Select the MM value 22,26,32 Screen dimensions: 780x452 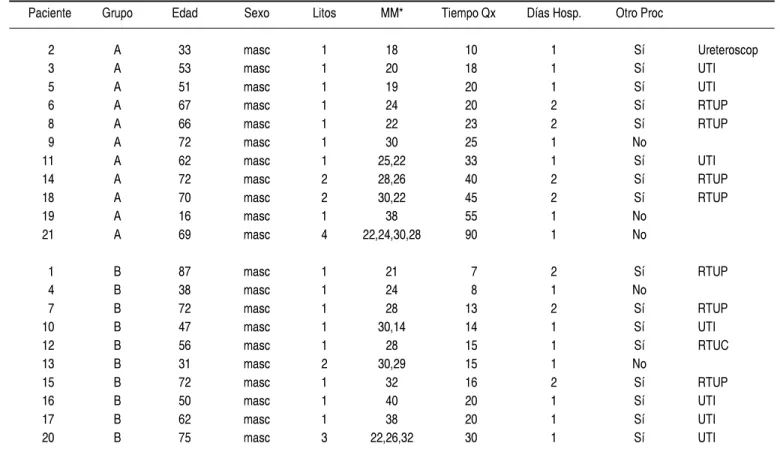[x=391, y=438]
